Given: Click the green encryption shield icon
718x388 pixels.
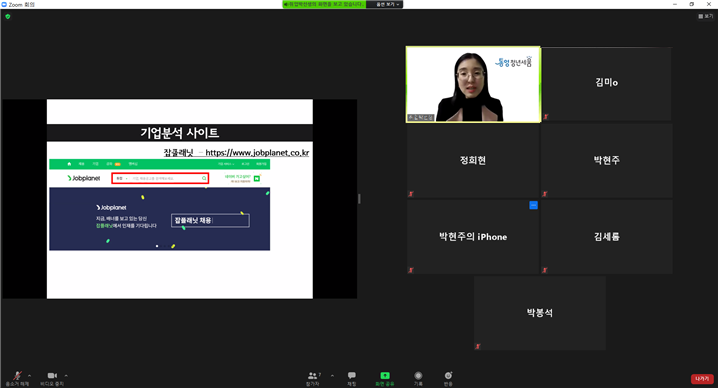Looking at the screenshot, I should pyautogui.click(x=7, y=16).
